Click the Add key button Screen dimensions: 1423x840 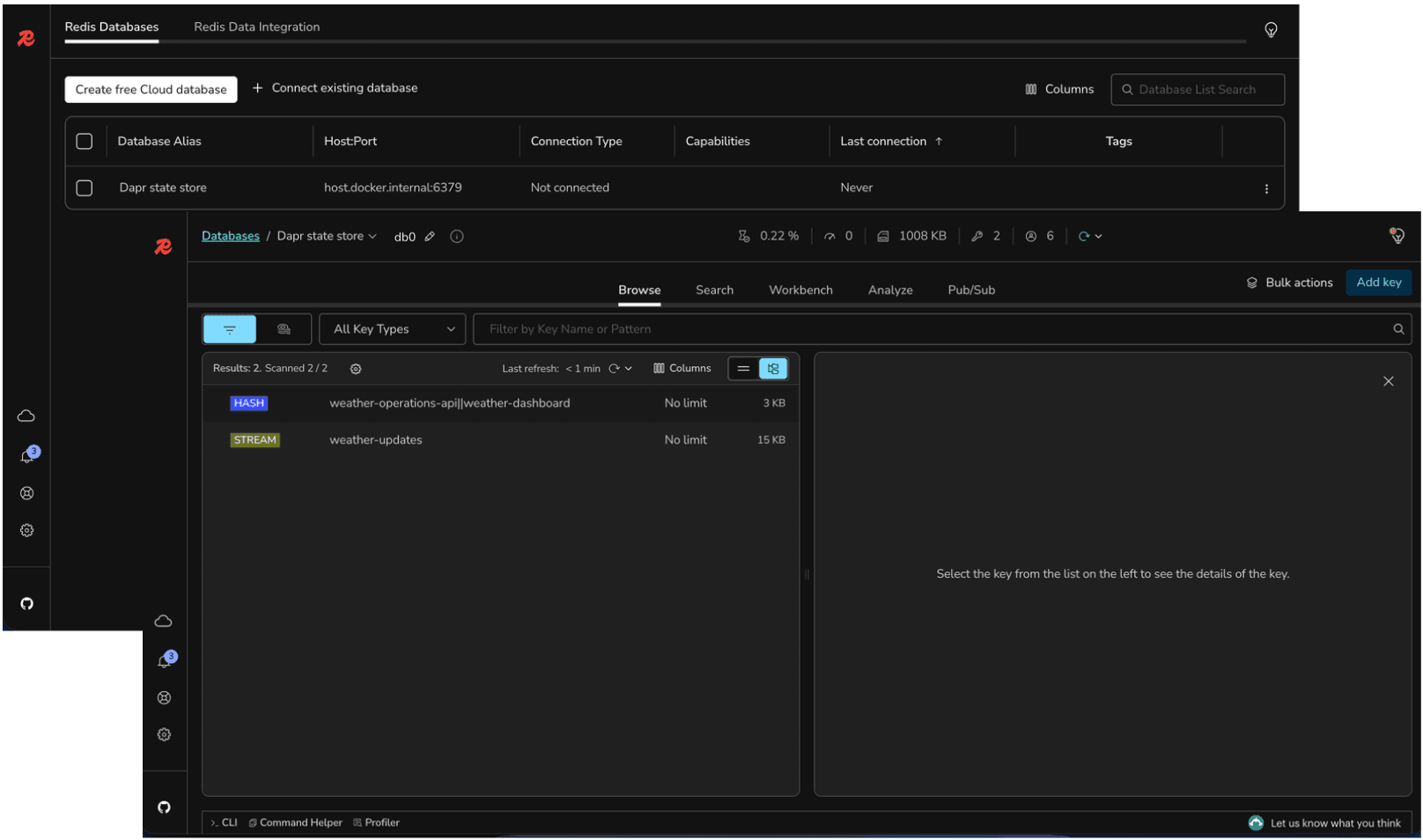(1379, 283)
